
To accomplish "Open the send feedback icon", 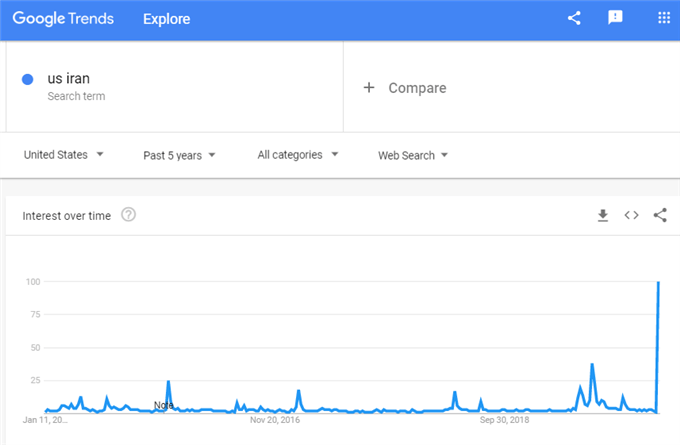I will pos(616,19).
